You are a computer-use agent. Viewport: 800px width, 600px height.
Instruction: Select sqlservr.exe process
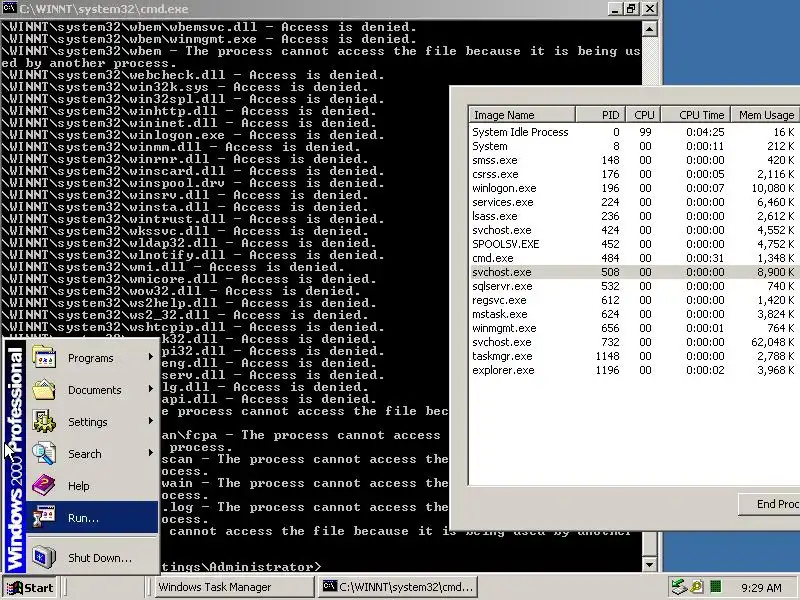coord(634,286)
